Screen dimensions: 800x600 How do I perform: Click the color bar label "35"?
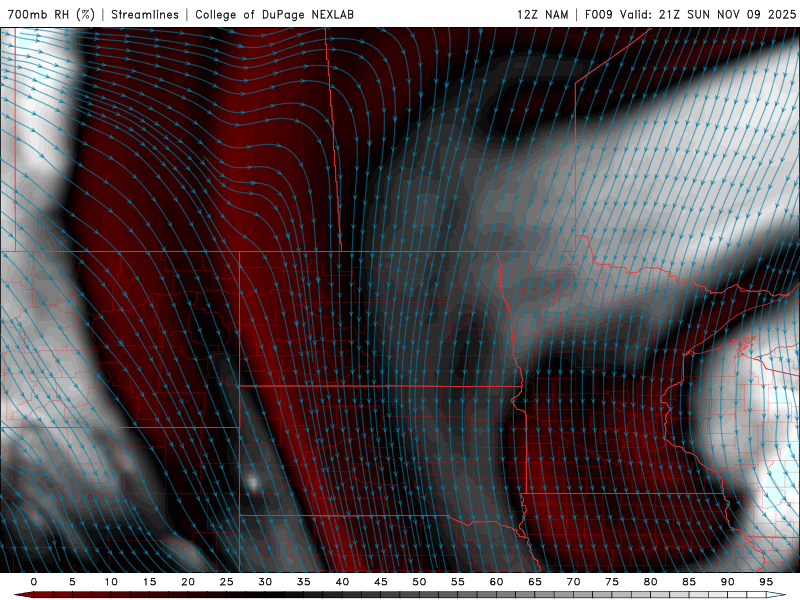click(304, 582)
